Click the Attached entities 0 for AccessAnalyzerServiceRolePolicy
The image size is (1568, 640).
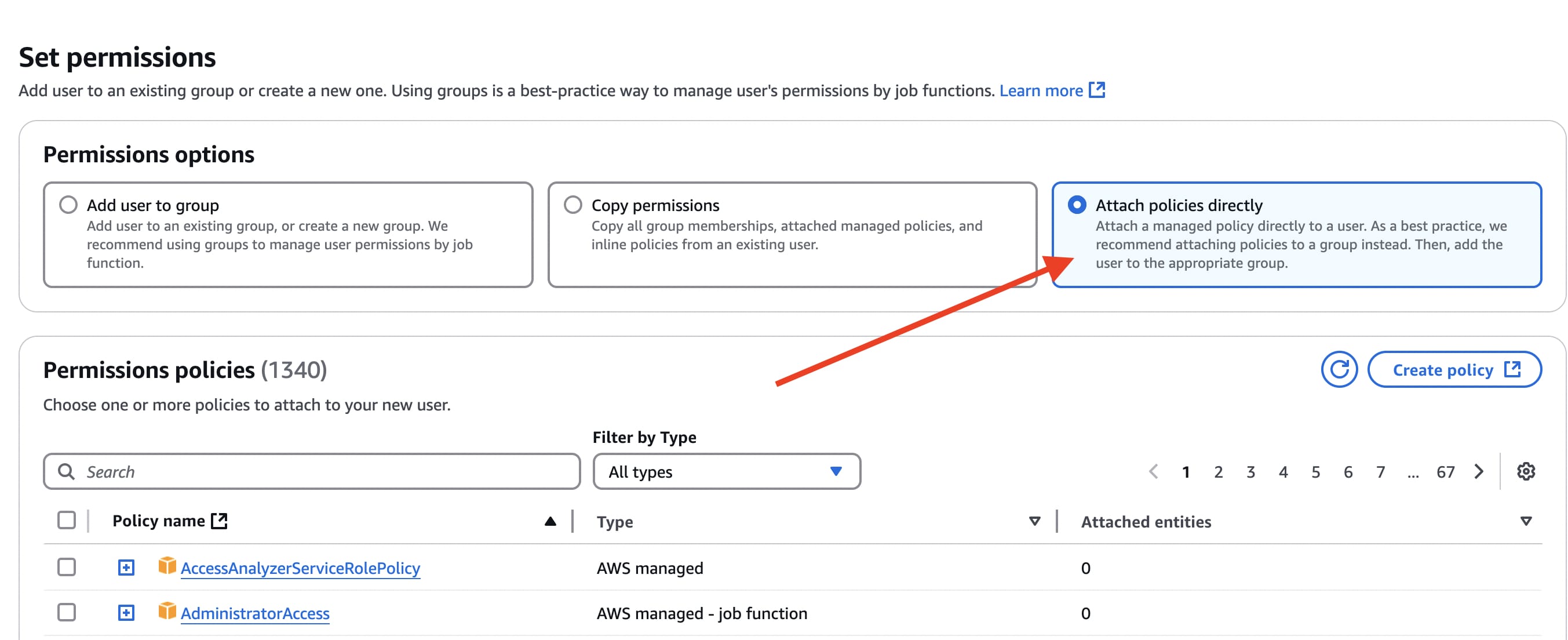1085,568
